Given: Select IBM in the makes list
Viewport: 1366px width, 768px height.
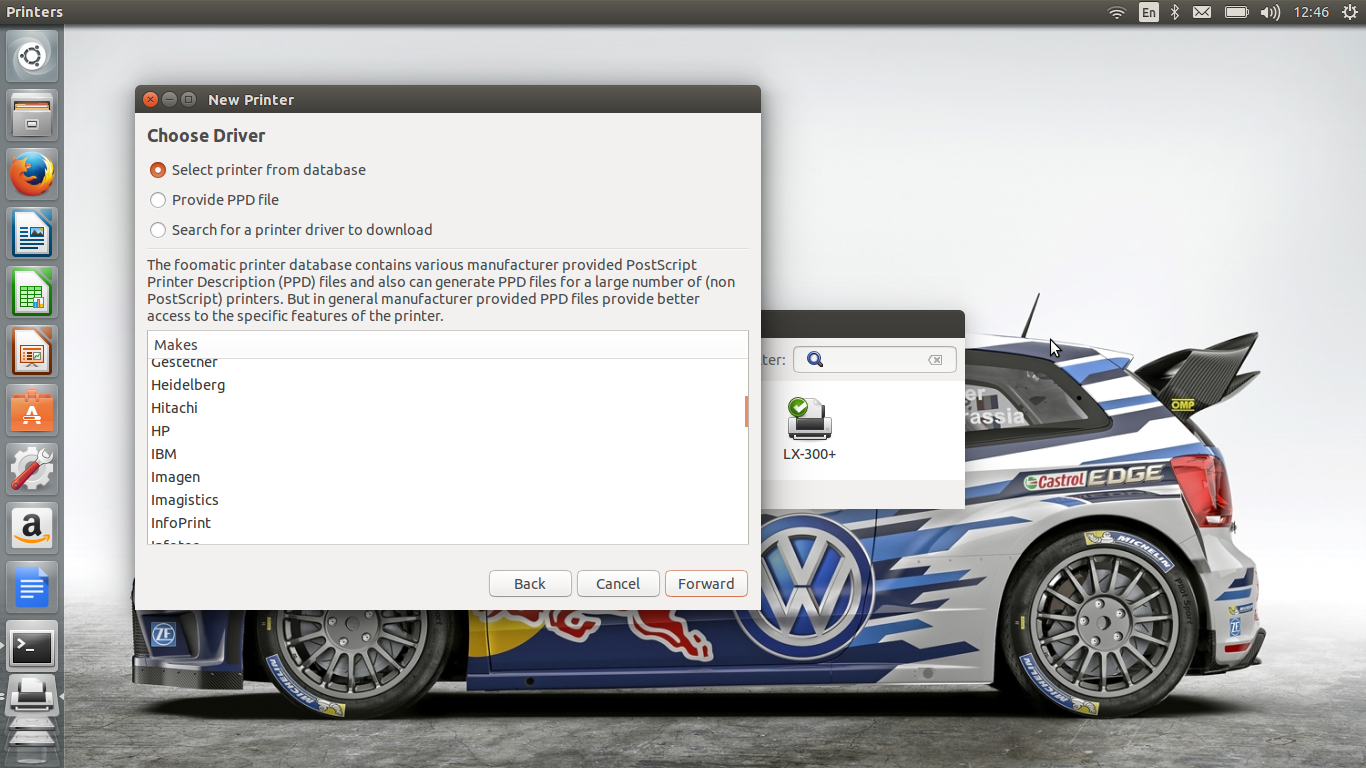Looking at the screenshot, I should pyautogui.click(x=448, y=454).
